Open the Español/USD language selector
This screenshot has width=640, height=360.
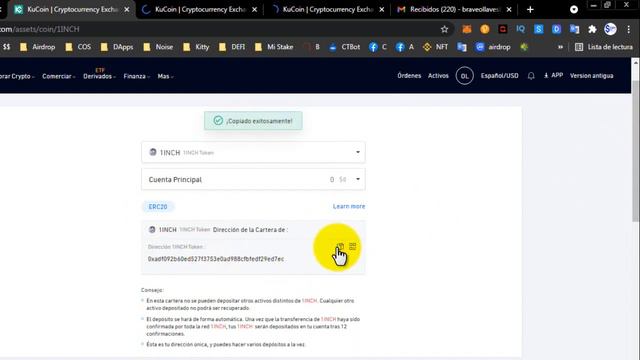[x=500, y=76]
